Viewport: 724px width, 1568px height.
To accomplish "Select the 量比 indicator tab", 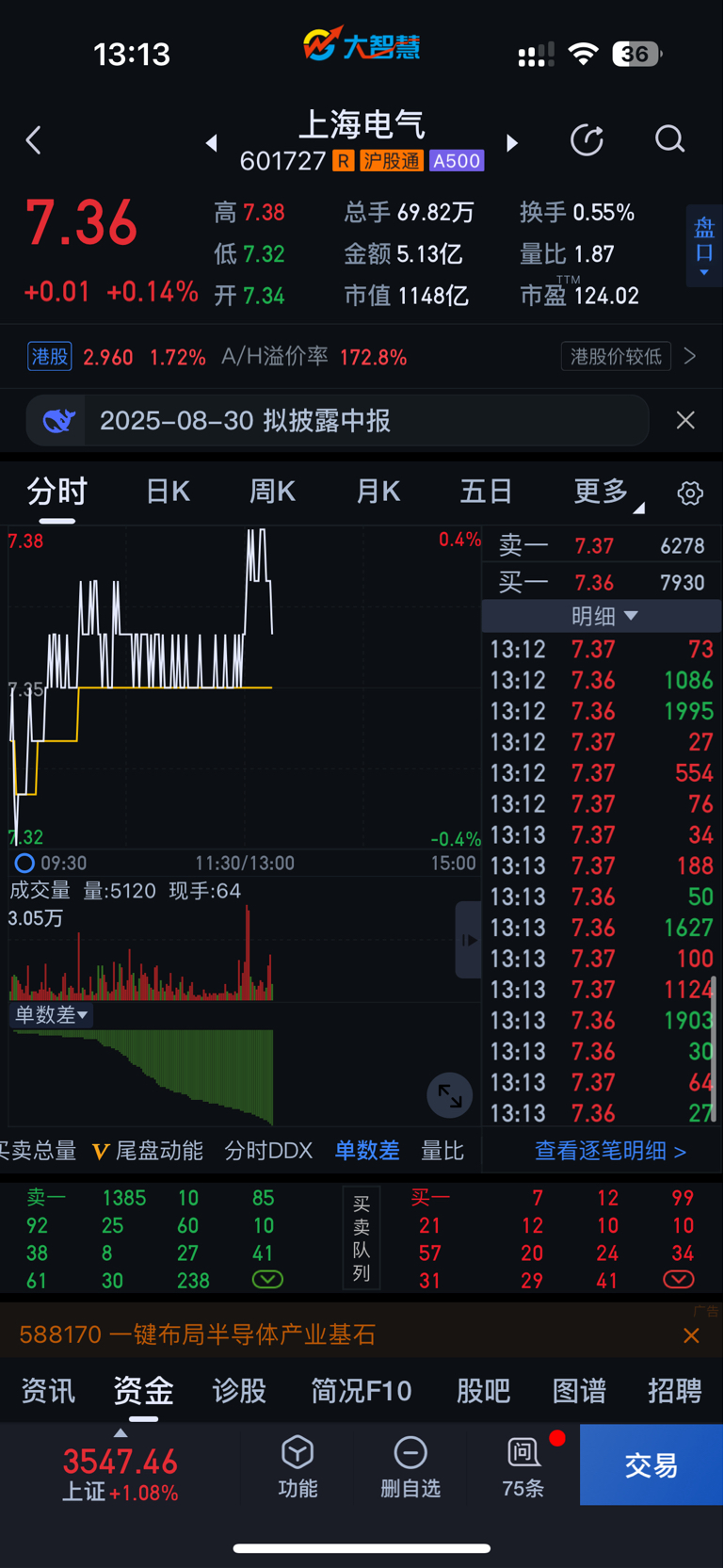I will pos(442,1151).
